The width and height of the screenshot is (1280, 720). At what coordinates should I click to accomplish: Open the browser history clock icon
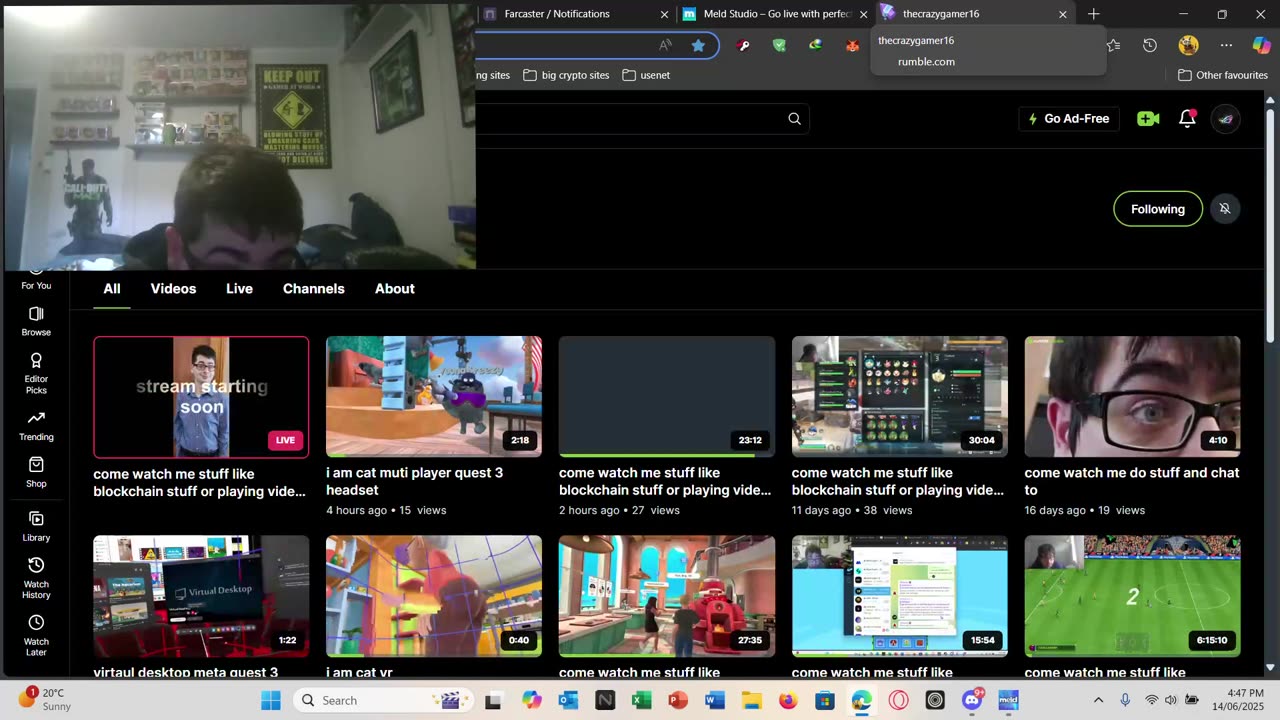pyautogui.click(x=1150, y=45)
